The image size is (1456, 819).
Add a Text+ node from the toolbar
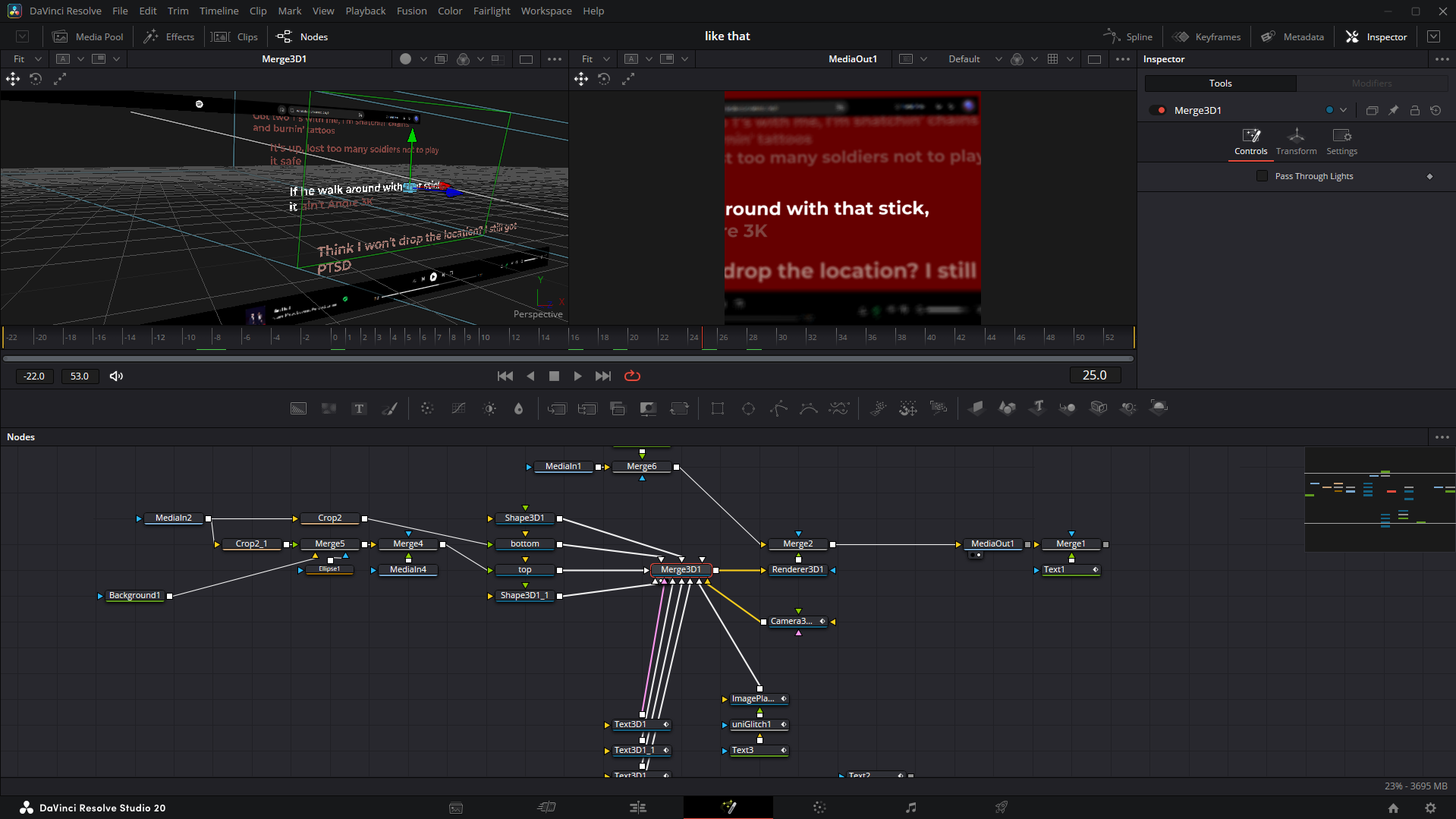(x=359, y=408)
